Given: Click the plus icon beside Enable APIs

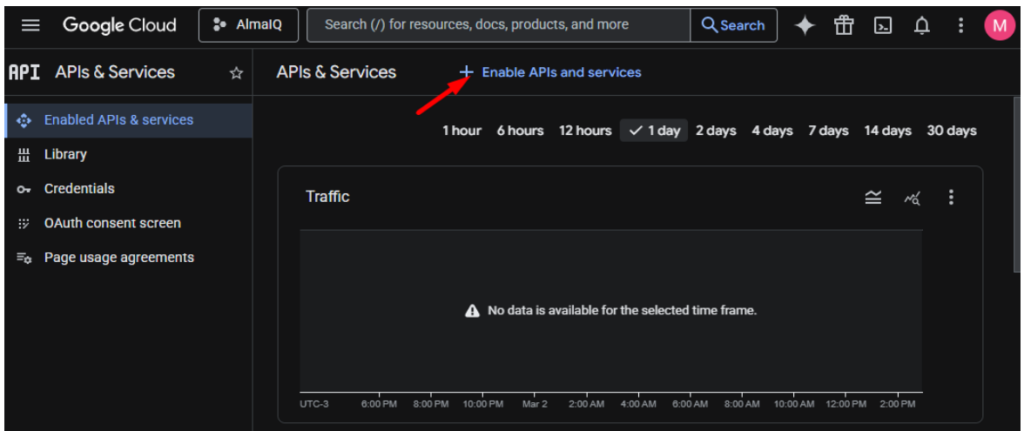Looking at the screenshot, I should 466,72.
